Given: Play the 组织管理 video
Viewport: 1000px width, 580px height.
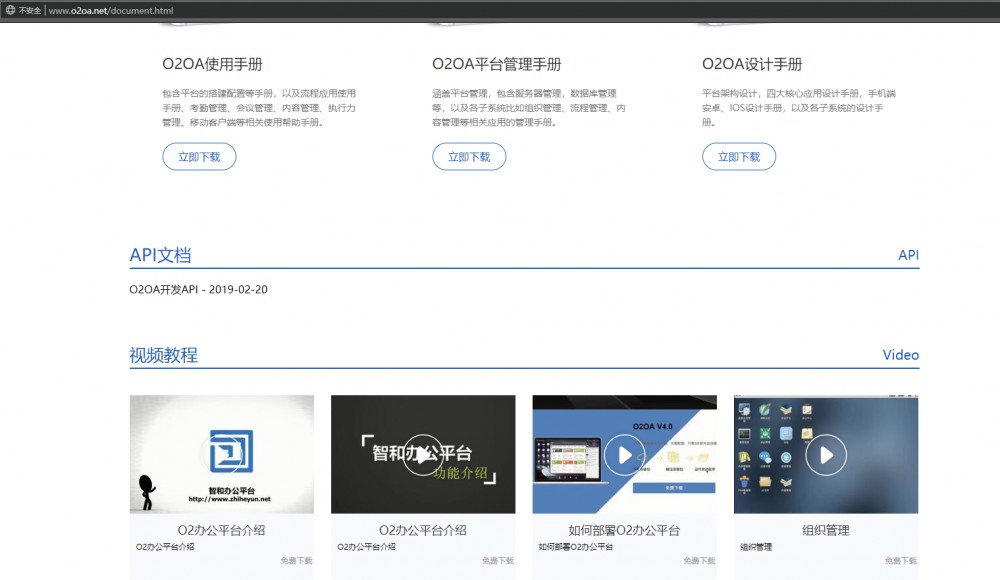Looking at the screenshot, I should (x=826, y=455).
